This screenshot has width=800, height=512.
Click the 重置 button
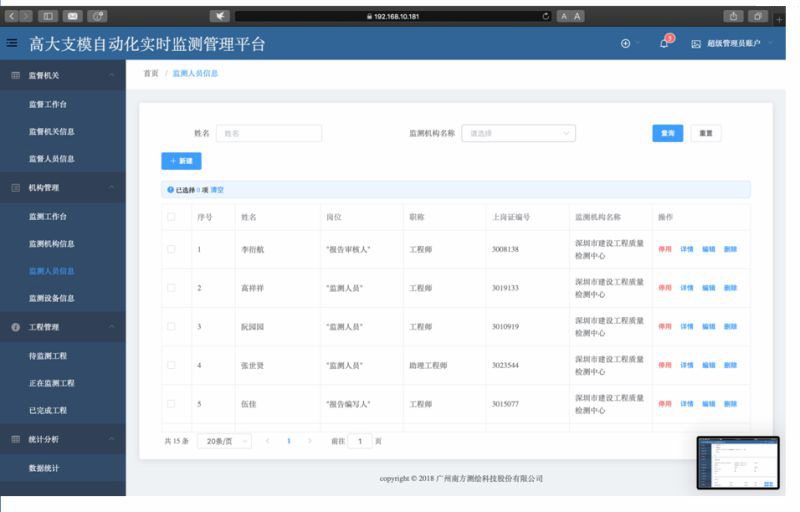[x=706, y=133]
